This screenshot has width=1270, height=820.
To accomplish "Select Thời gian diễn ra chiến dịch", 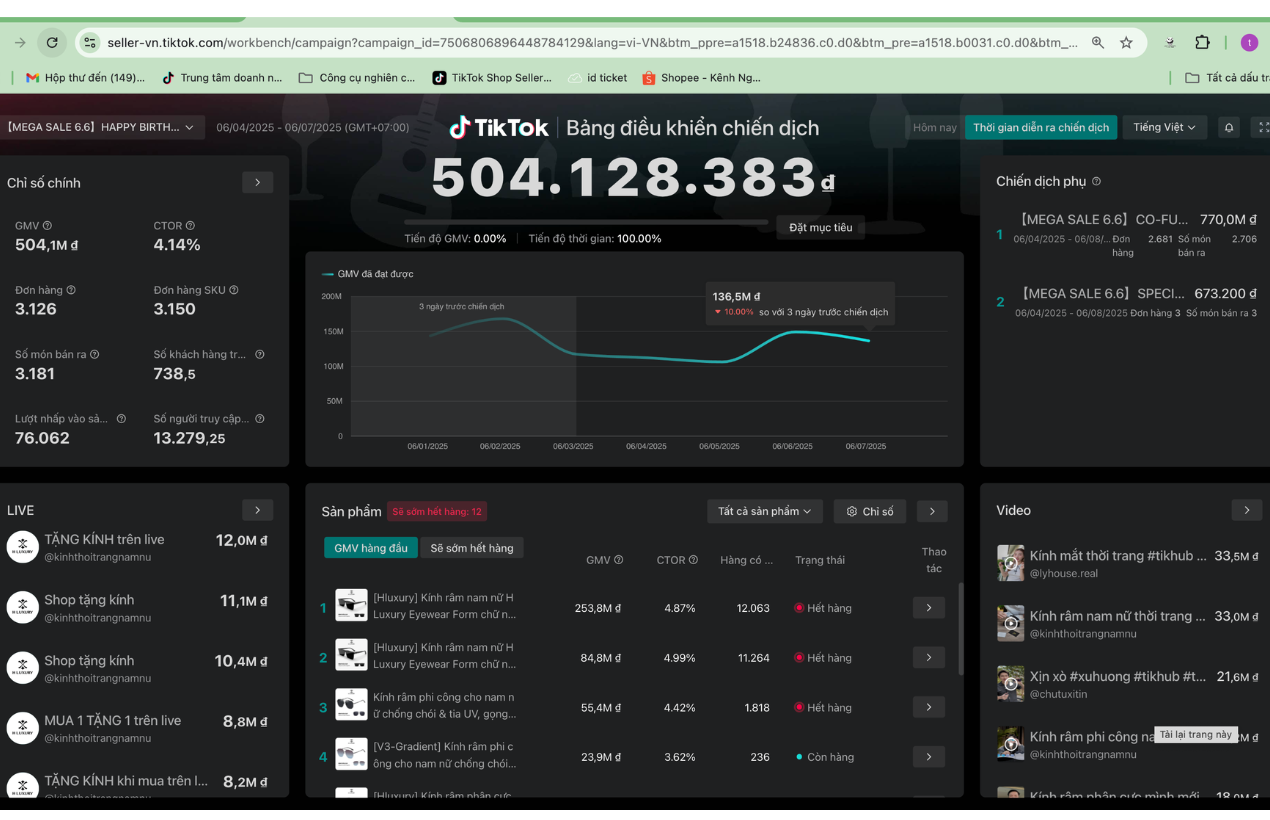I will [x=1041, y=128].
